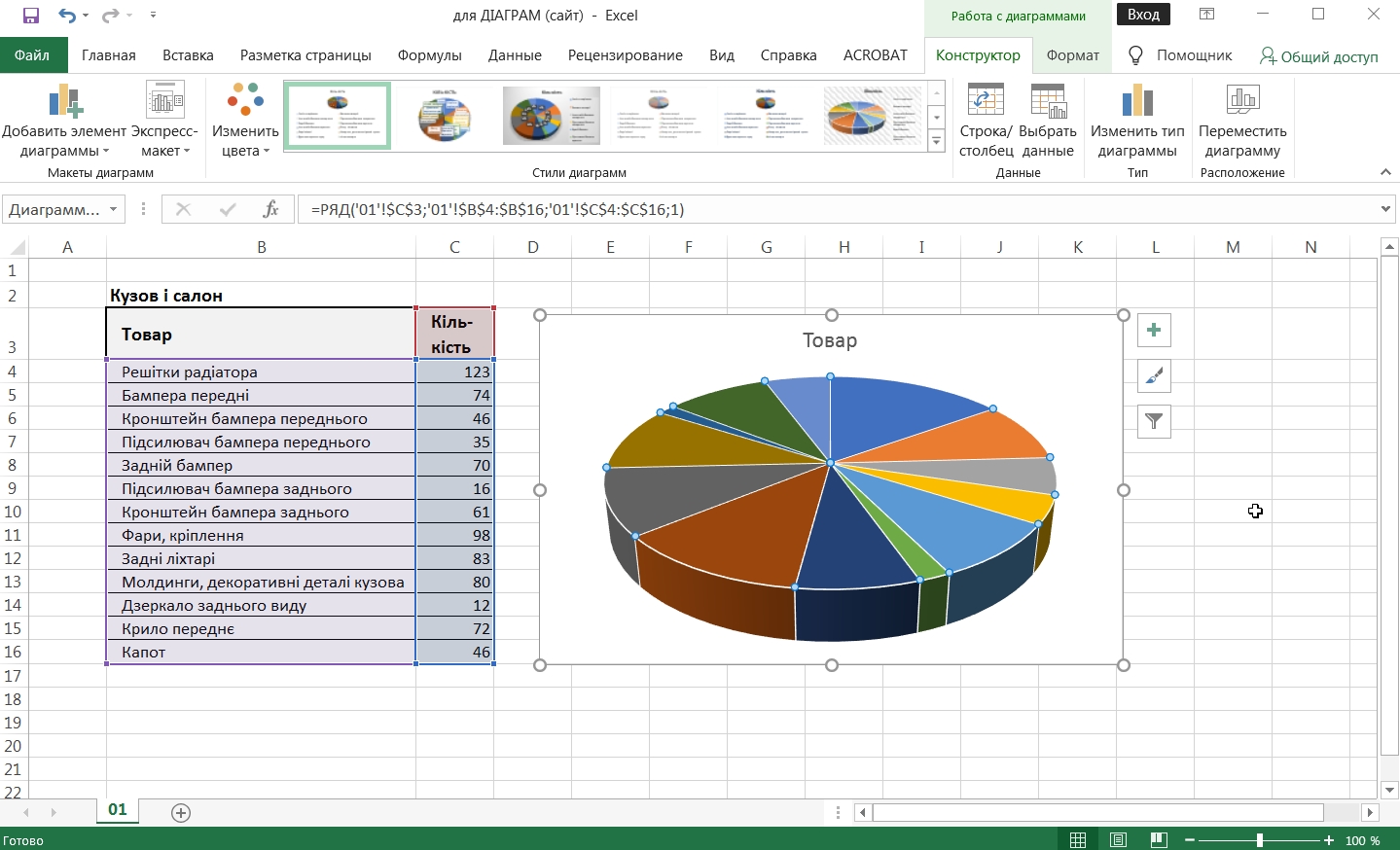Save the workbook with the floppy icon
This screenshot has height=850, width=1400.
[x=31, y=16]
